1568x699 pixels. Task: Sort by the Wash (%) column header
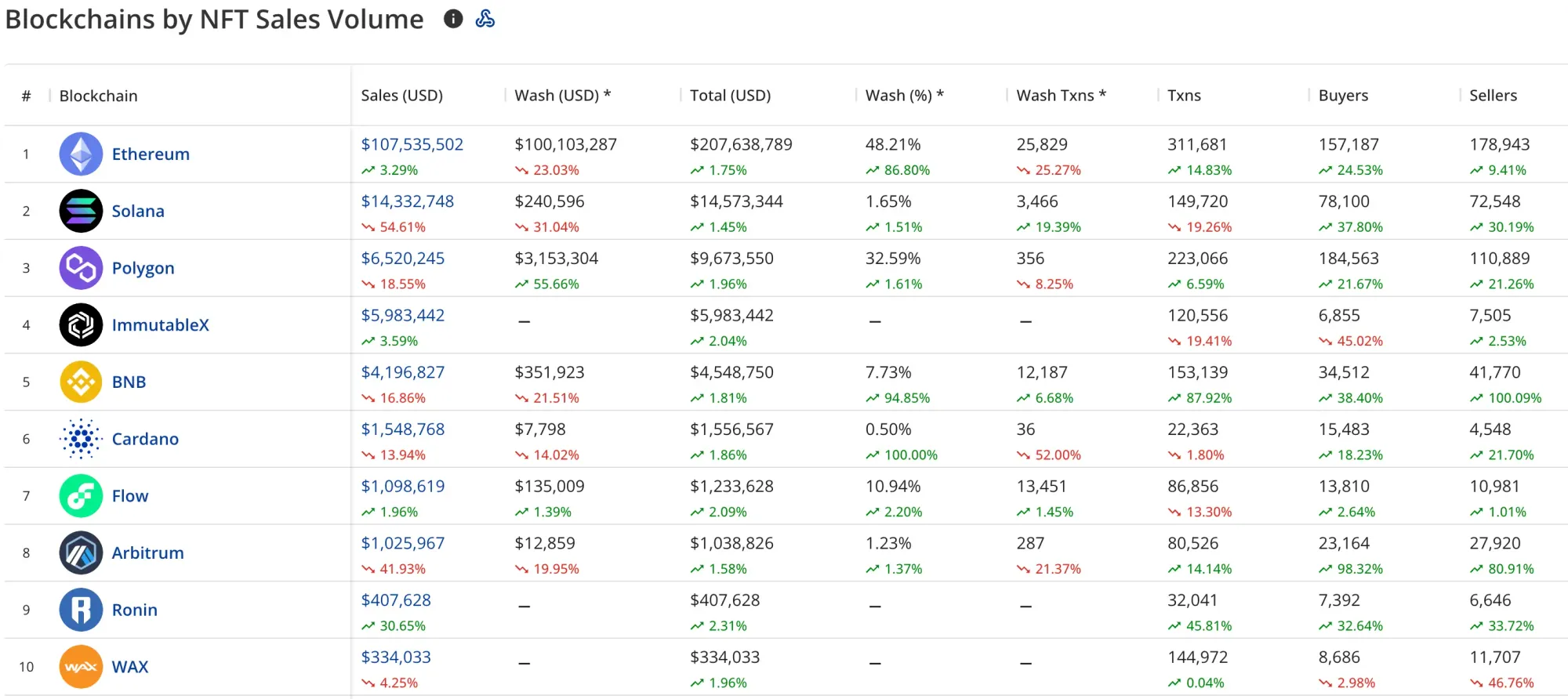[x=904, y=96]
